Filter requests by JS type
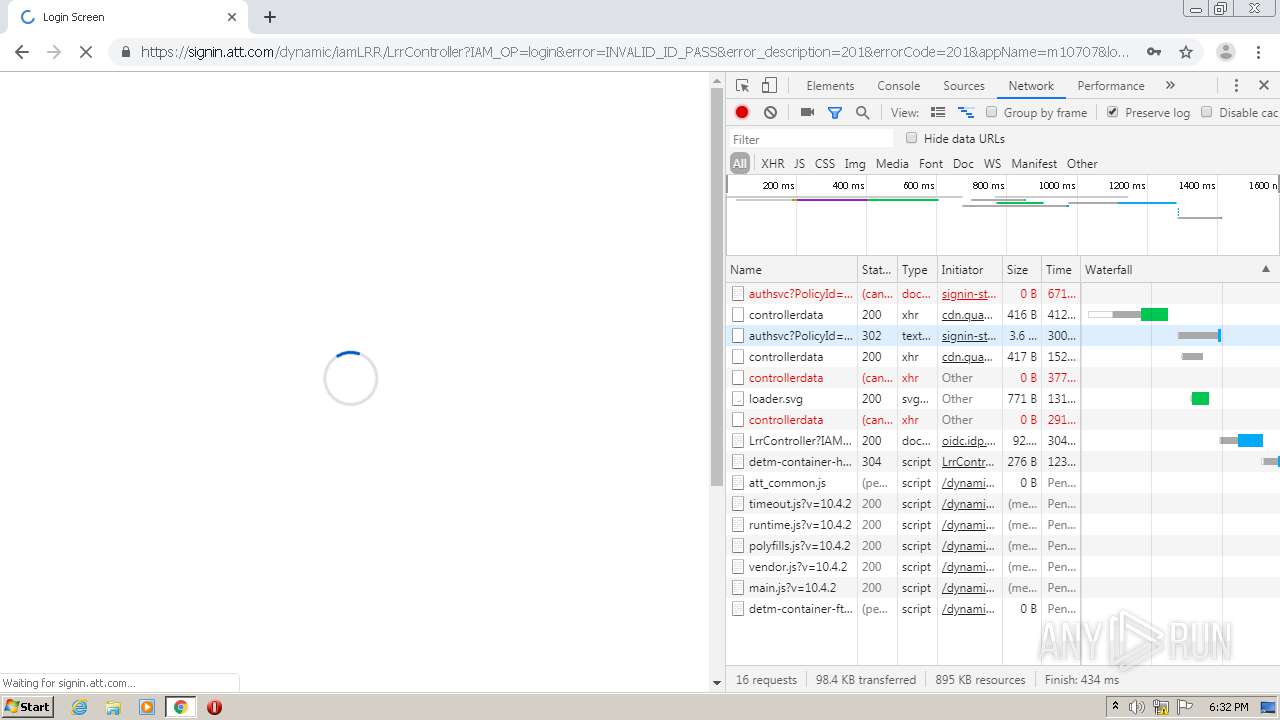The width and height of the screenshot is (1280, 720). tap(799, 164)
